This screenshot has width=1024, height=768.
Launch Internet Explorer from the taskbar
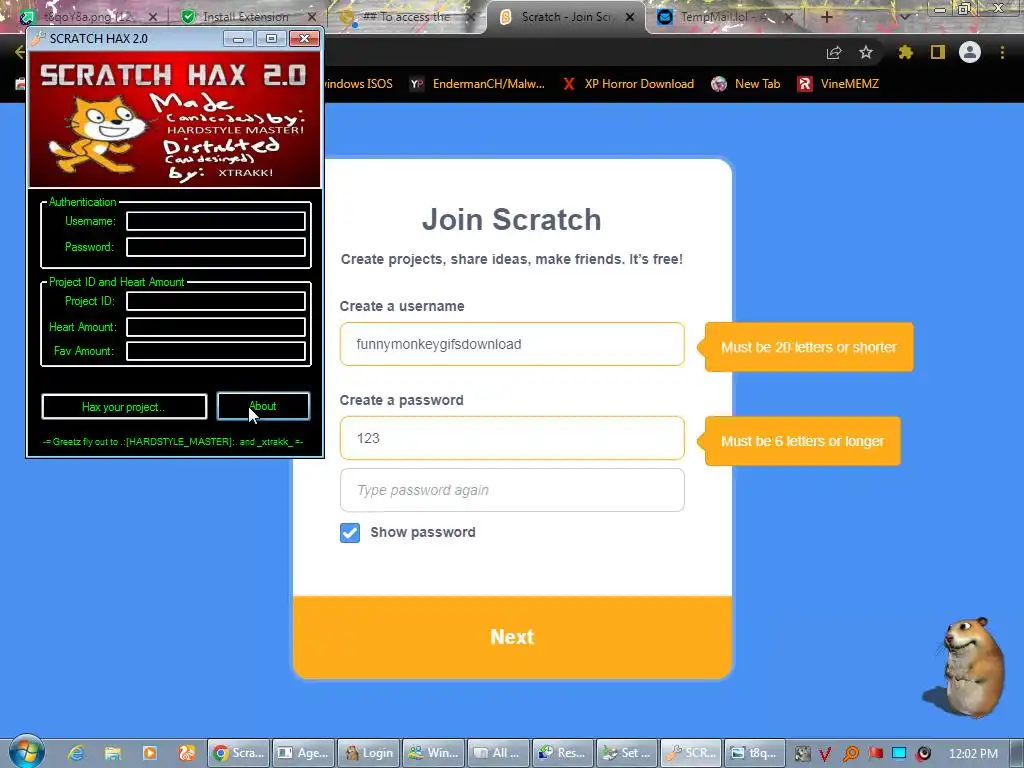[76, 753]
